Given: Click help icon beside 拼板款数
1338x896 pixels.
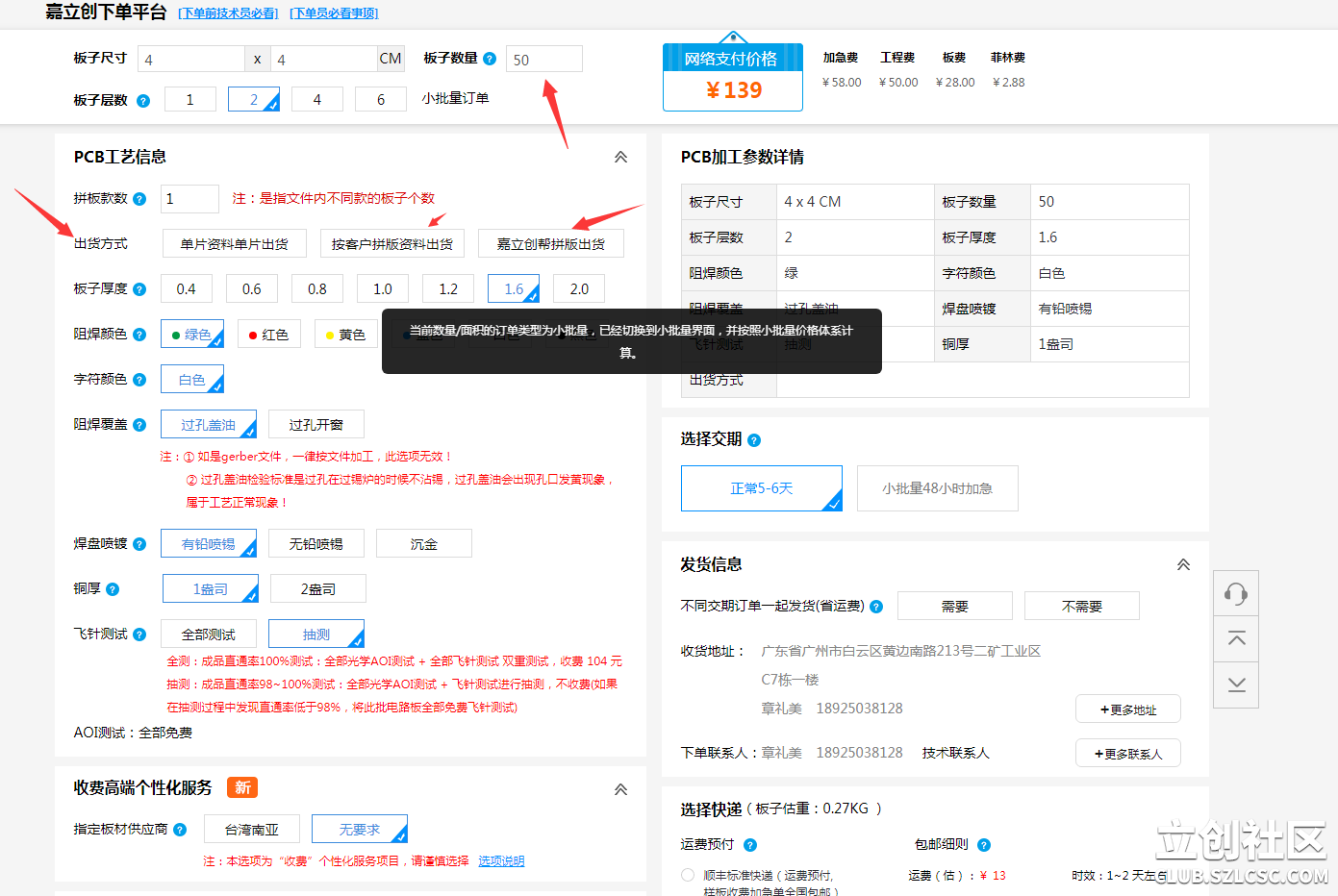Looking at the screenshot, I should click(x=139, y=199).
